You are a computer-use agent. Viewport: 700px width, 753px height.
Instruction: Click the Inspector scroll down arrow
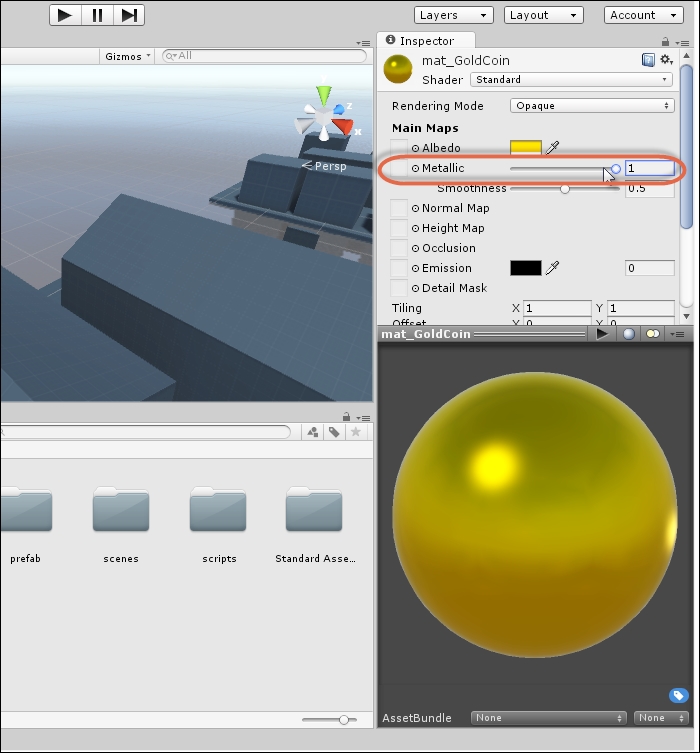[687, 316]
